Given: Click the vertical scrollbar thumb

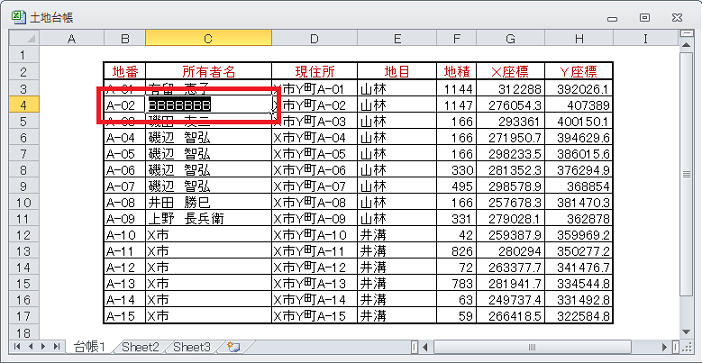Looking at the screenshot, I should click(x=685, y=174).
